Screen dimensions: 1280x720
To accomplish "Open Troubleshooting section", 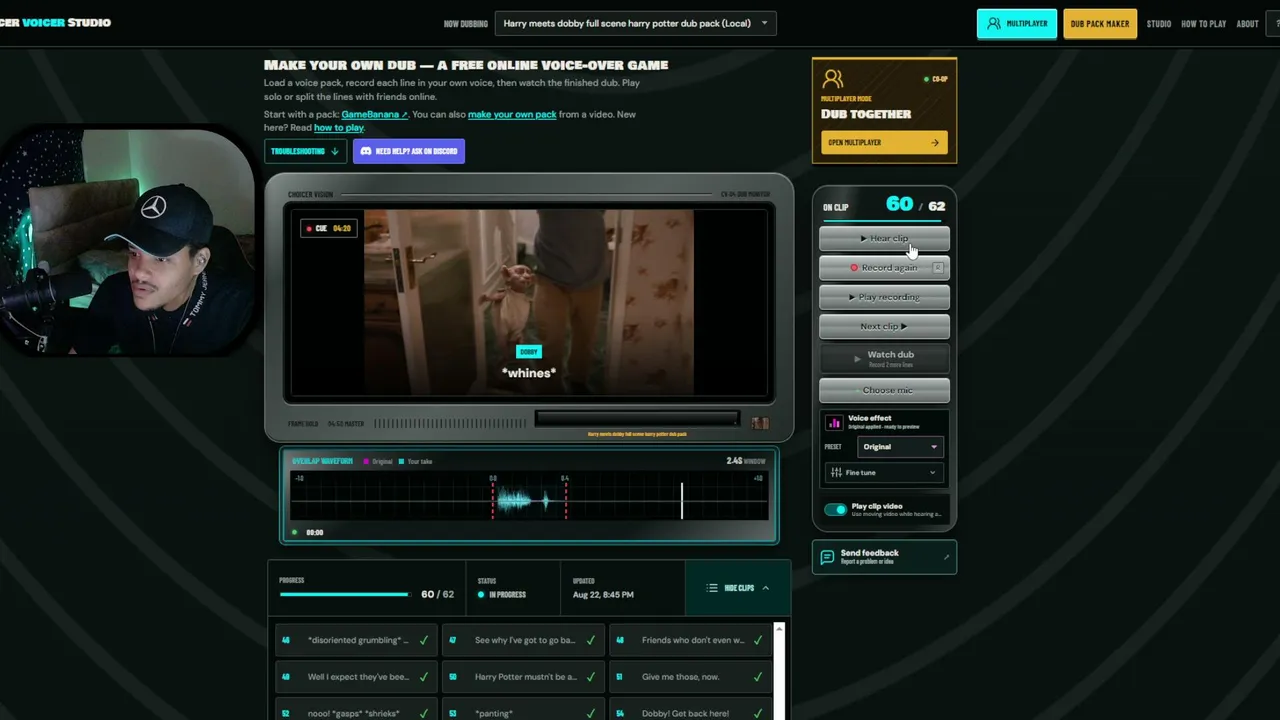I will tap(305, 151).
